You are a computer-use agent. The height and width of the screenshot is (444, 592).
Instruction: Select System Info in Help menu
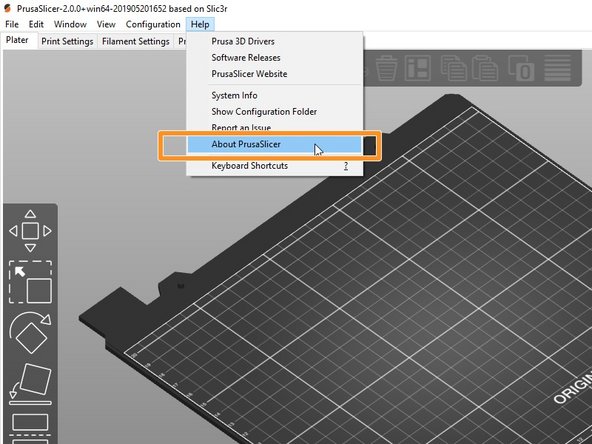[x=275, y=95]
